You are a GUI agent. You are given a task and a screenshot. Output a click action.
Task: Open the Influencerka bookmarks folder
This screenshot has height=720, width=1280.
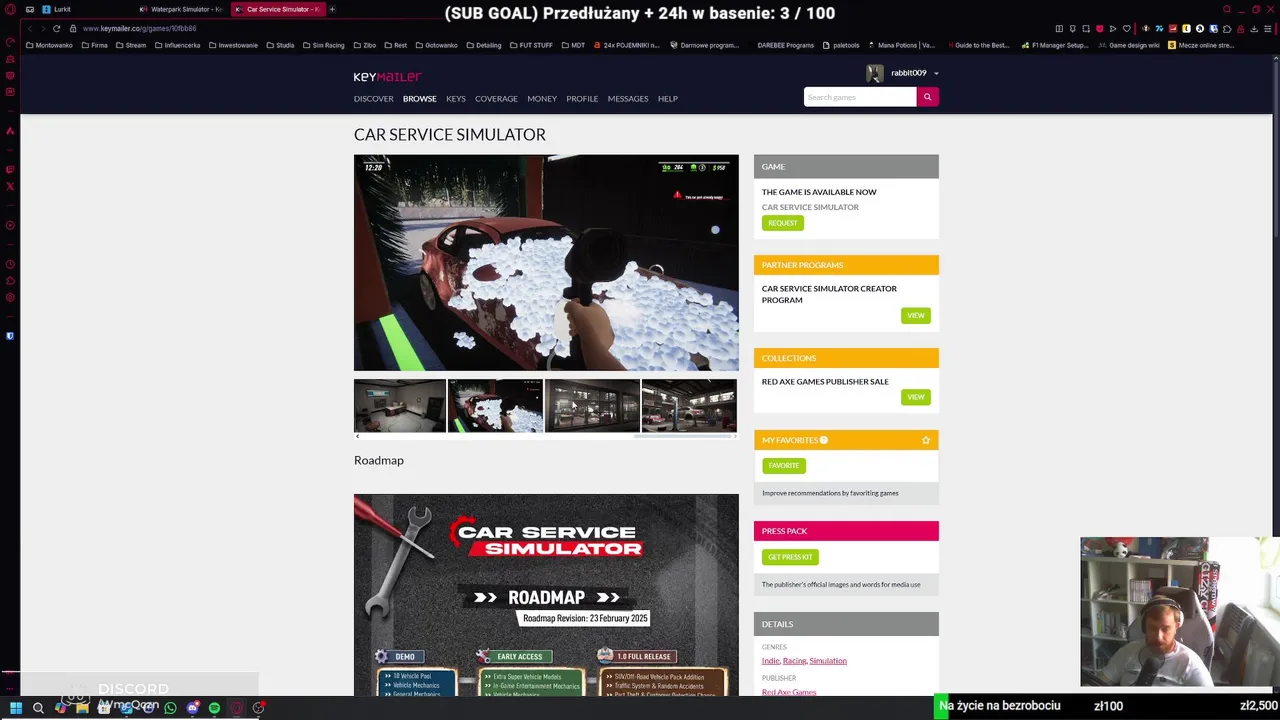pos(177,45)
